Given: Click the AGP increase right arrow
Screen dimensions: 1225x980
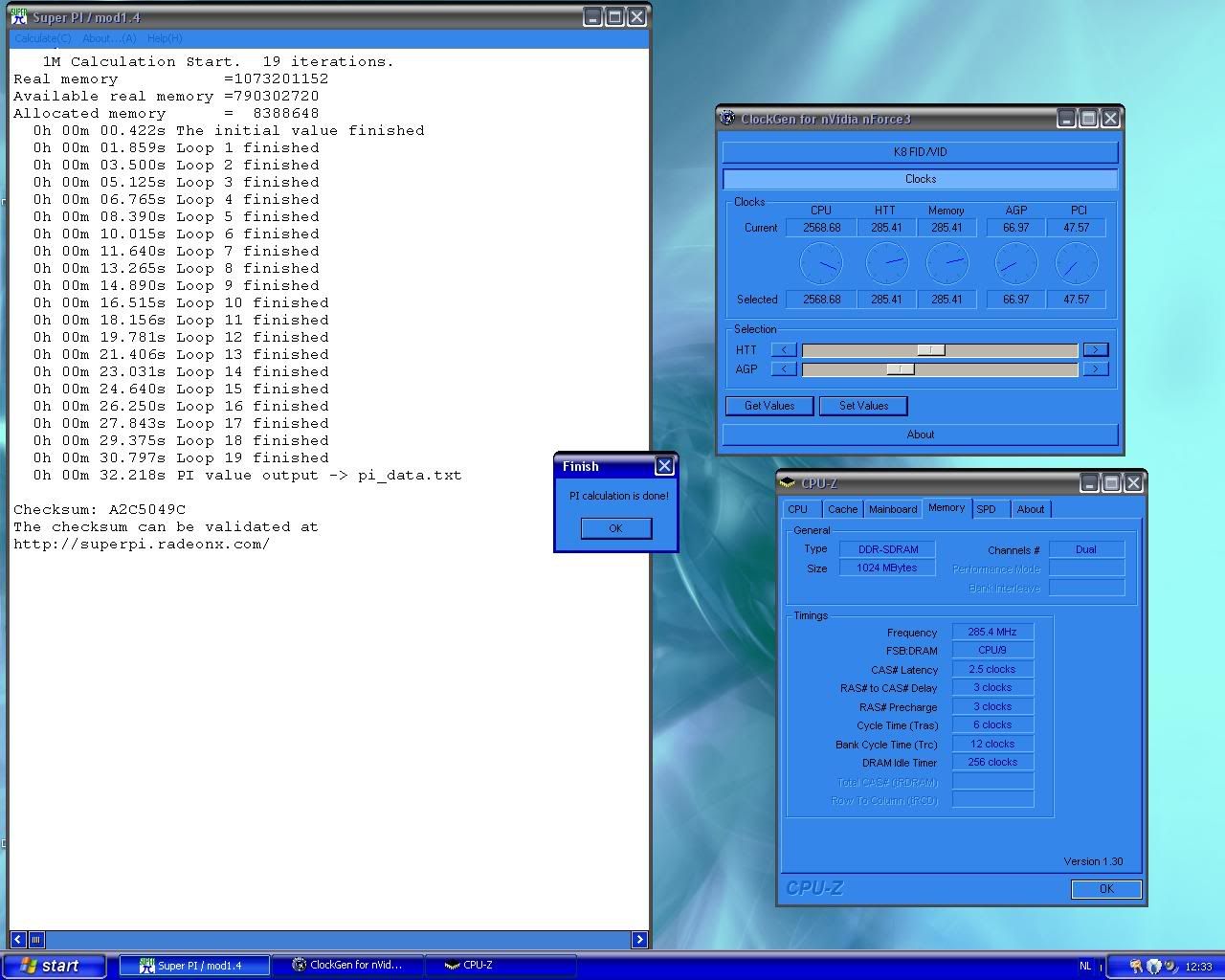Looking at the screenshot, I should click(x=1096, y=369).
